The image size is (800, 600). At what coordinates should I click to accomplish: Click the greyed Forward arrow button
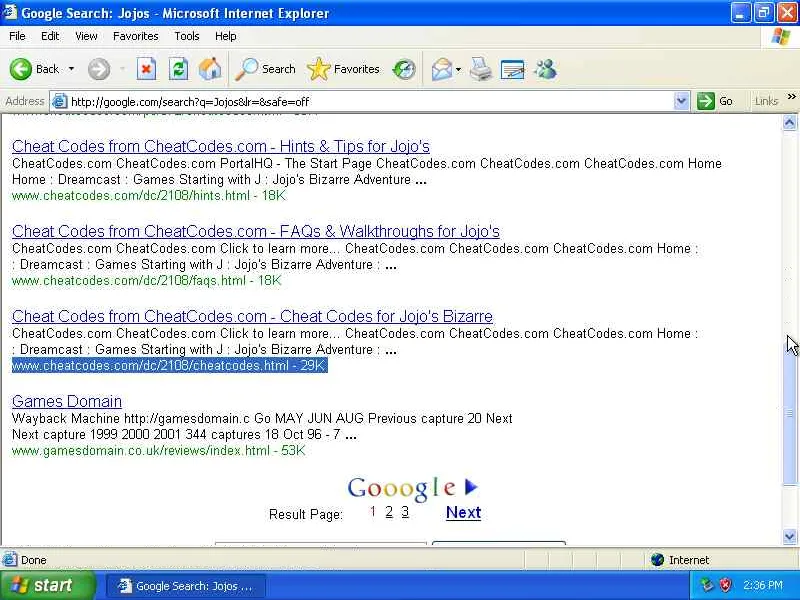[98, 69]
